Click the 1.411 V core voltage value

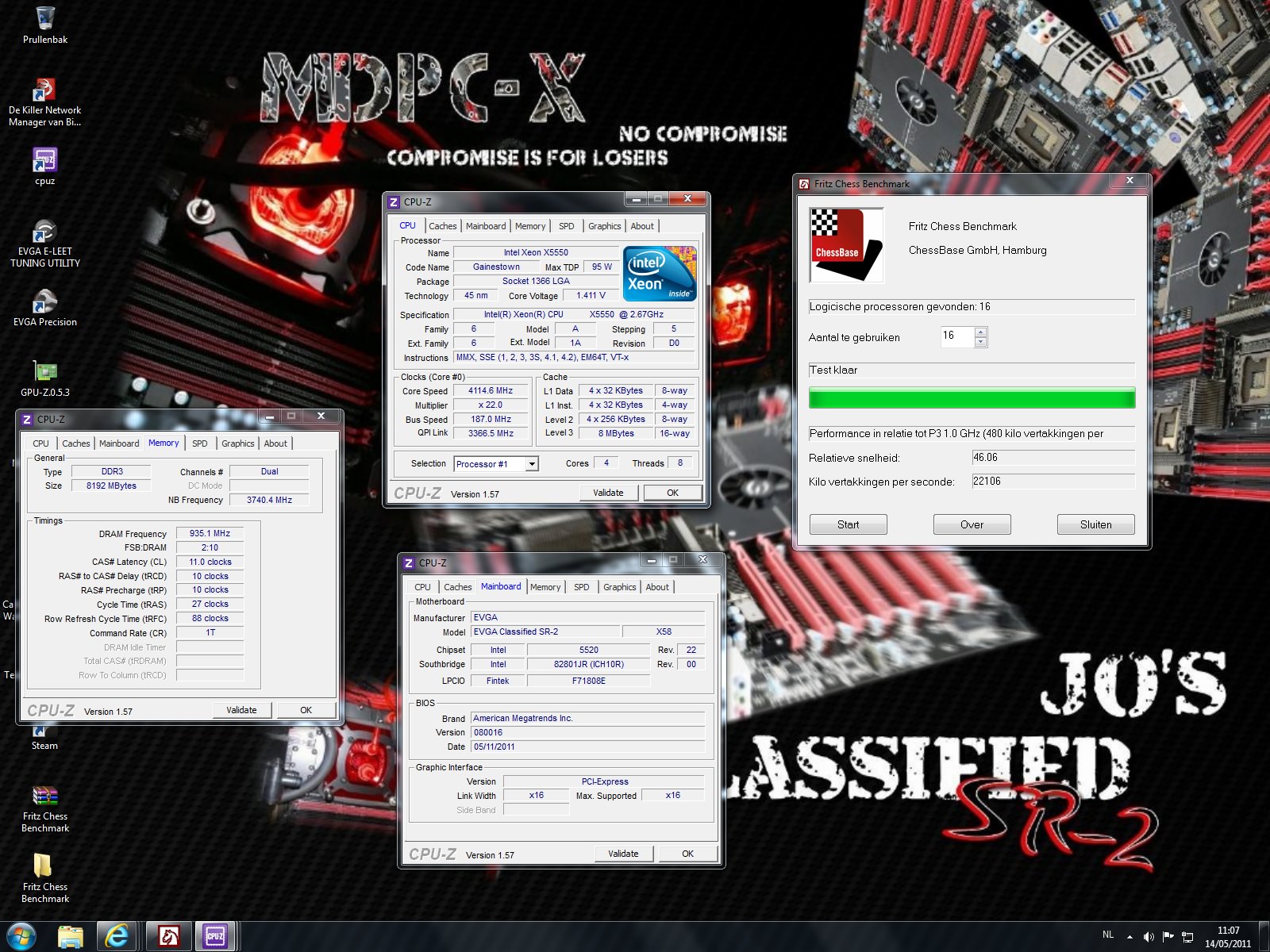tap(591, 295)
